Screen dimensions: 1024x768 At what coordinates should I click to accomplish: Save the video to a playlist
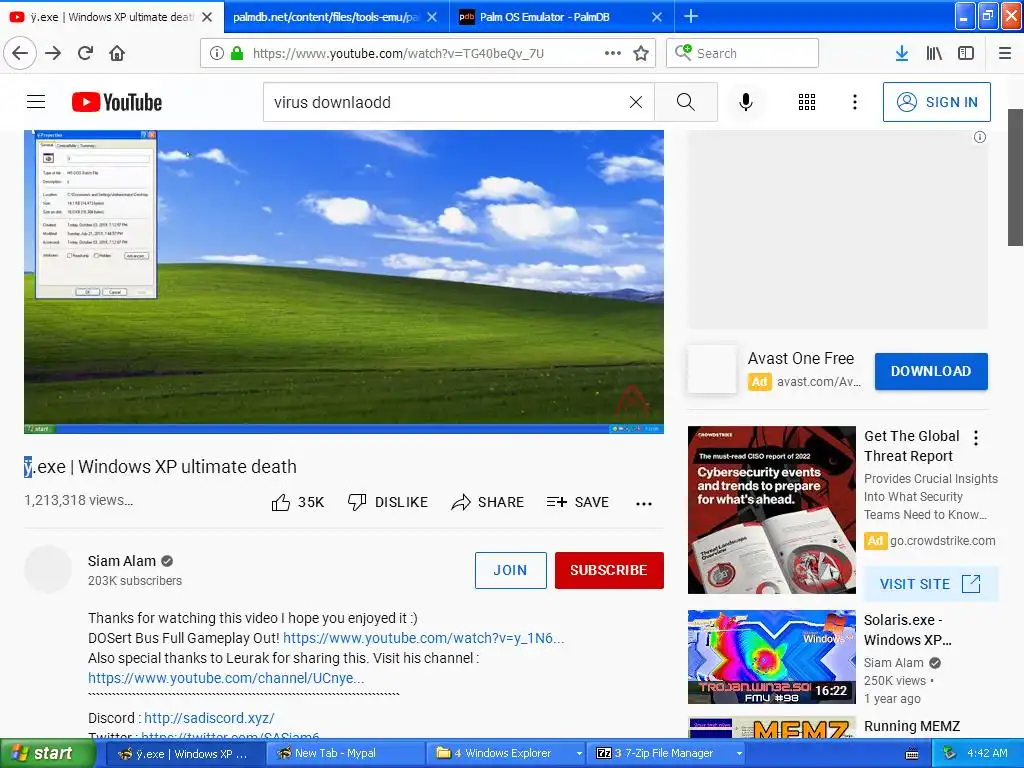click(x=578, y=502)
